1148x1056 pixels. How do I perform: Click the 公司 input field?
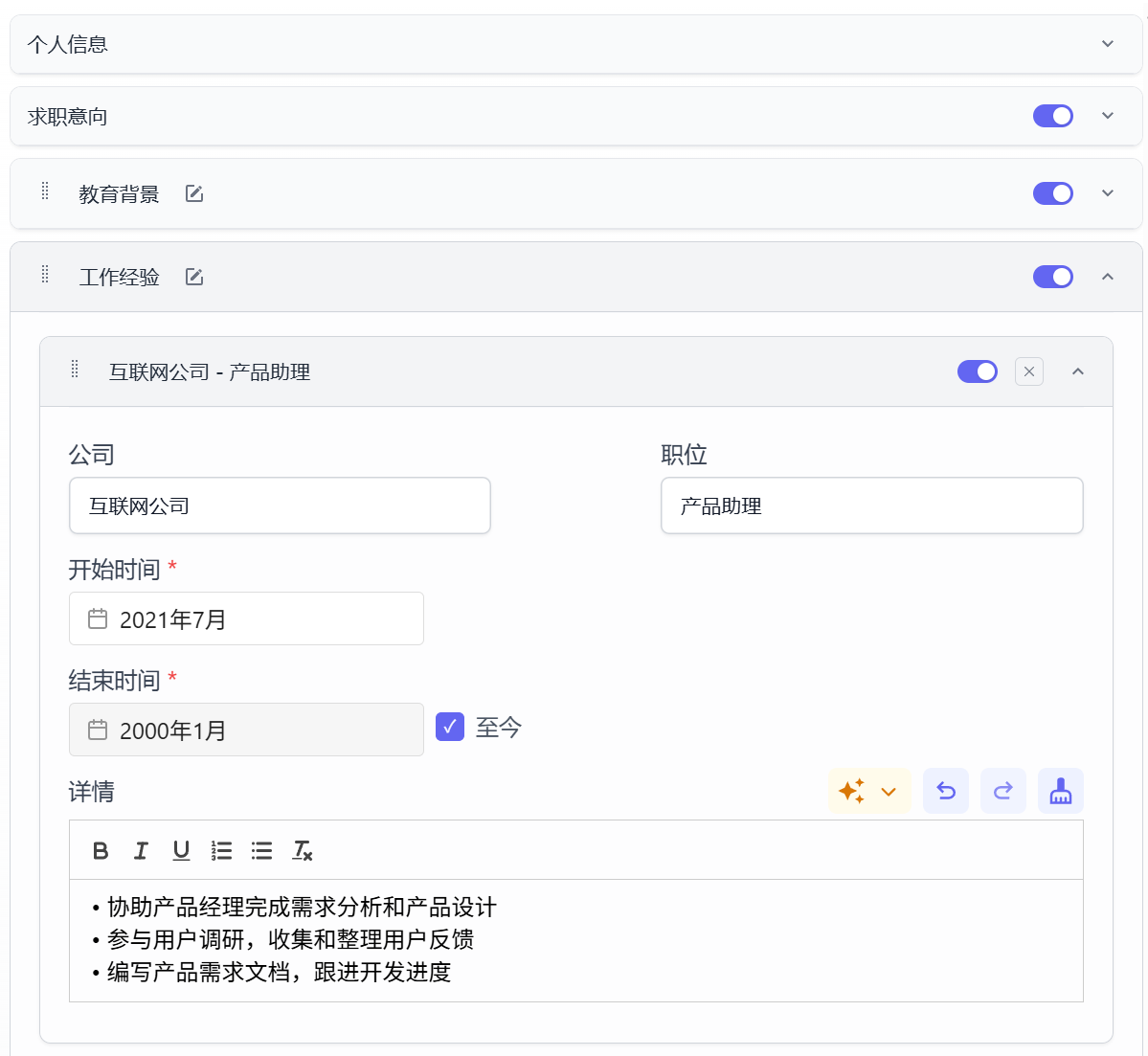click(x=279, y=506)
